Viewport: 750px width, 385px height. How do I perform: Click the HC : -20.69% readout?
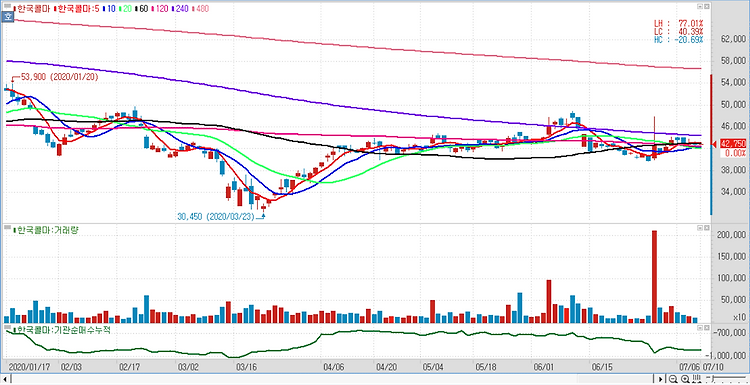(679, 39)
